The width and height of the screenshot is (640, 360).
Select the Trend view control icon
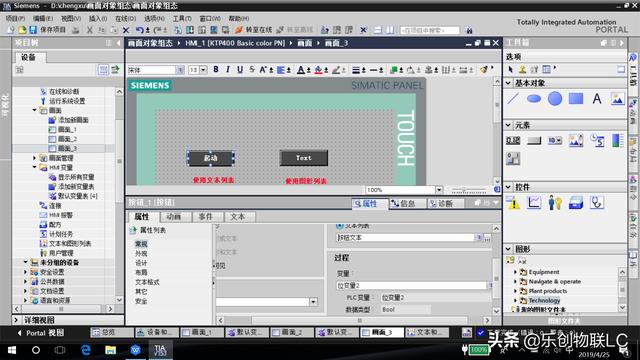[534, 202]
